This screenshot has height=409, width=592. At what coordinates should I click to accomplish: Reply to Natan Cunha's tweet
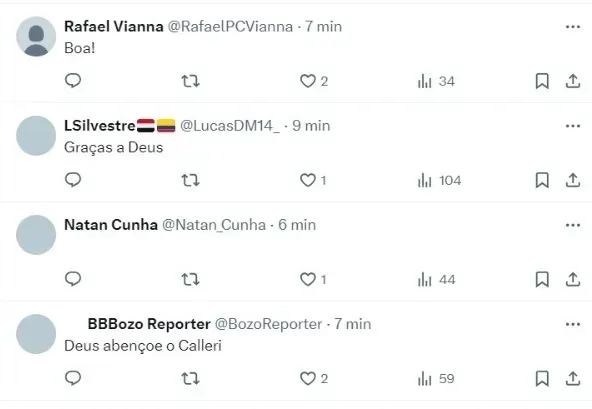[73, 279]
